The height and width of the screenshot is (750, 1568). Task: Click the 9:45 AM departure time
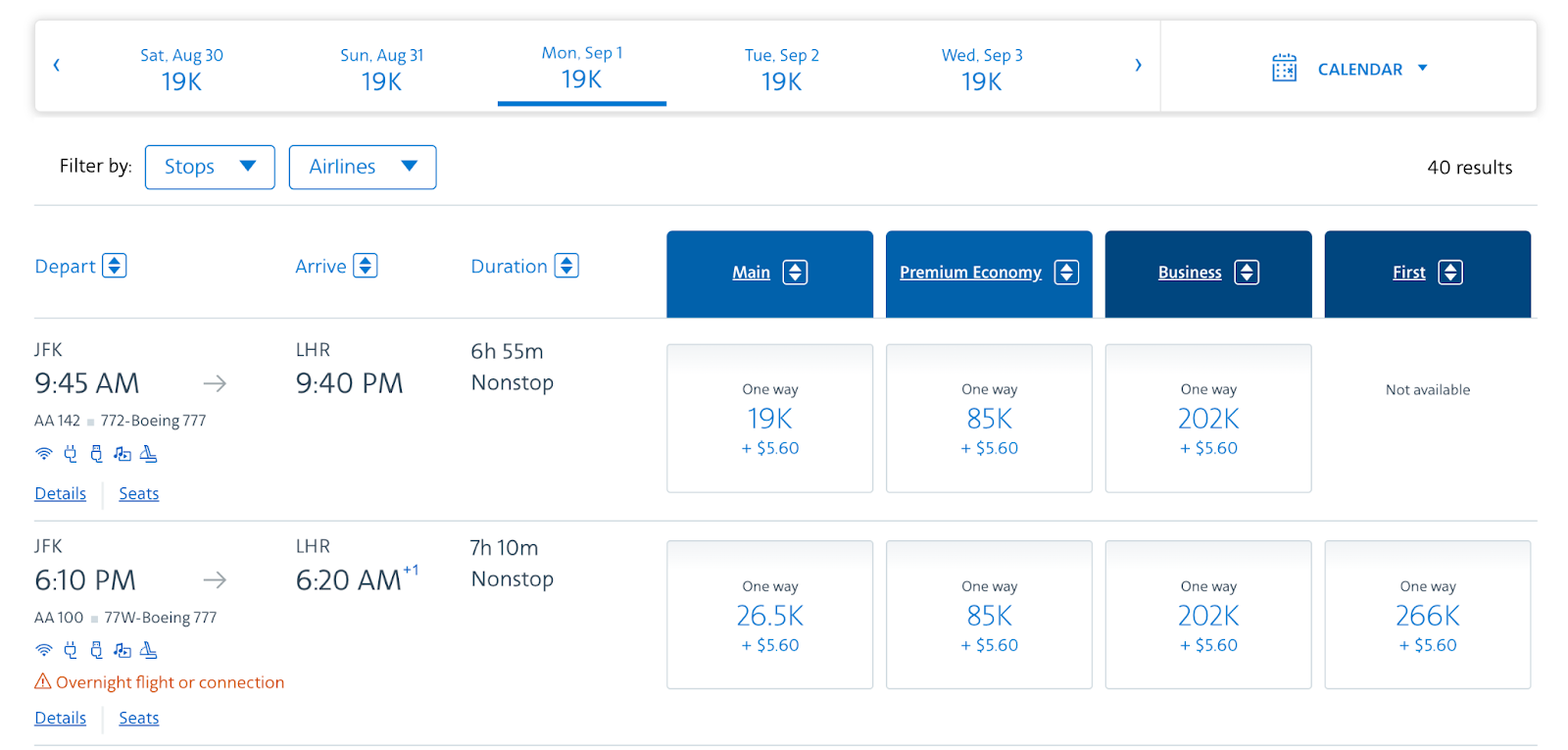(x=87, y=383)
